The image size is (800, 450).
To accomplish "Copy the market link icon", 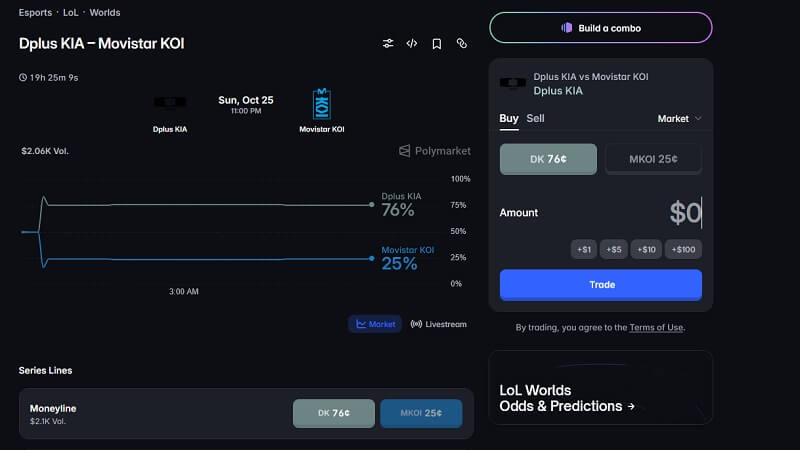I will [x=462, y=43].
